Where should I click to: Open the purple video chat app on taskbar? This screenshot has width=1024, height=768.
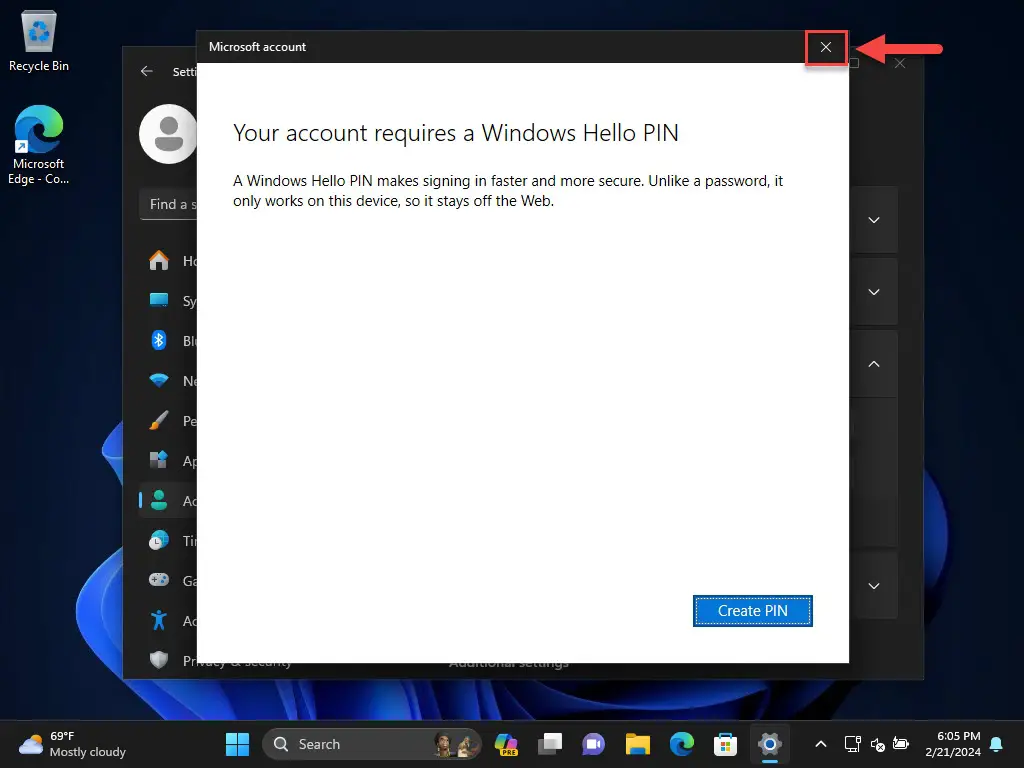[594, 744]
